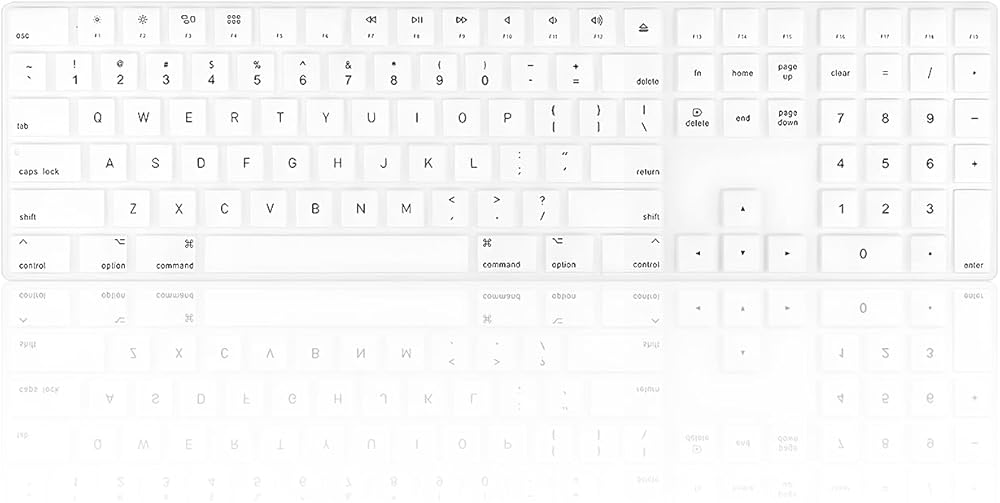The height and width of the screenshot is (503, 1000).
Task: Tap the fn key
Action: click(x=697, y=72)
